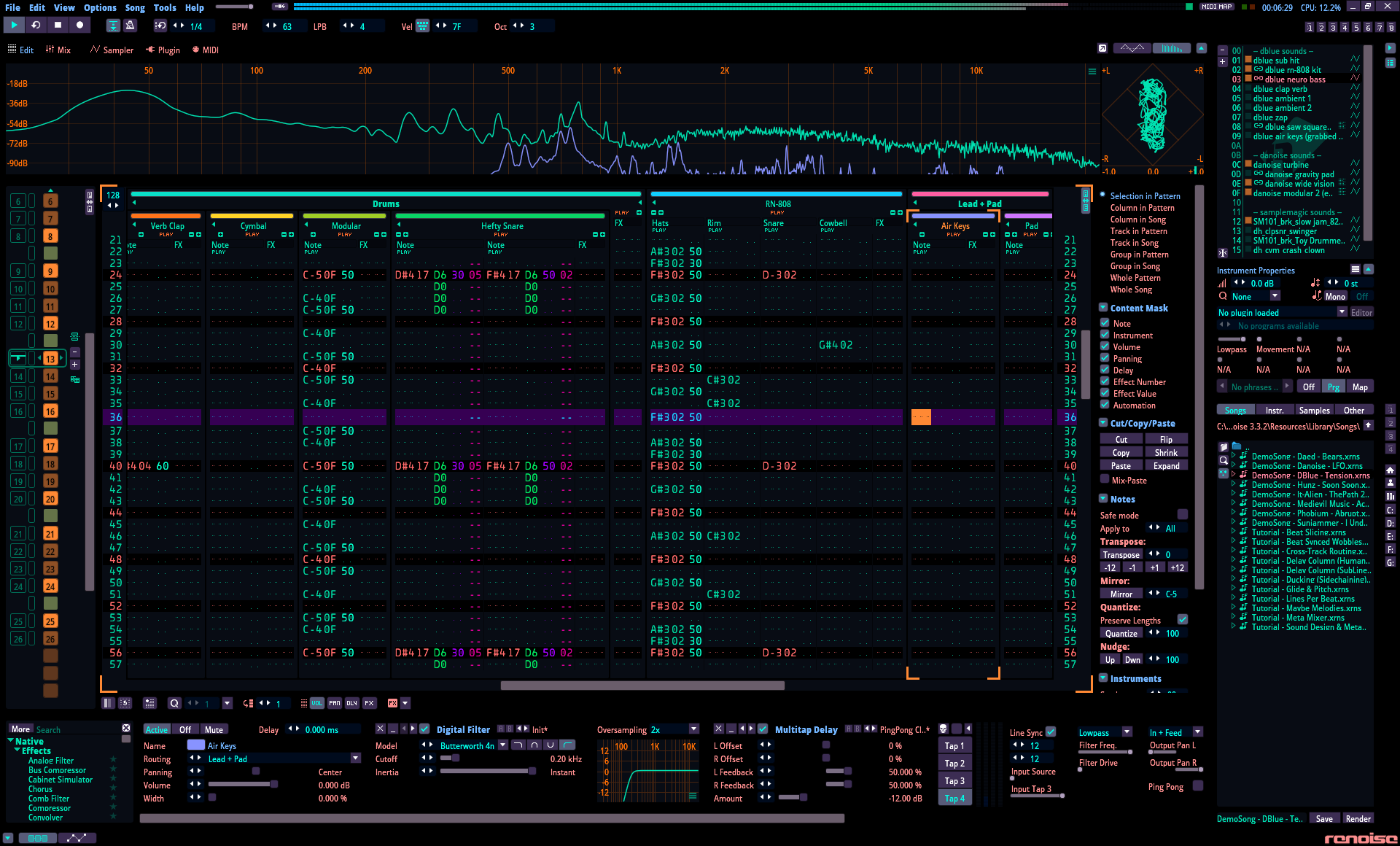Switch to spectrum analyzer view icon
Image resolution: width=1400 pixels, height=846 pixels.
coord(1172,48)
